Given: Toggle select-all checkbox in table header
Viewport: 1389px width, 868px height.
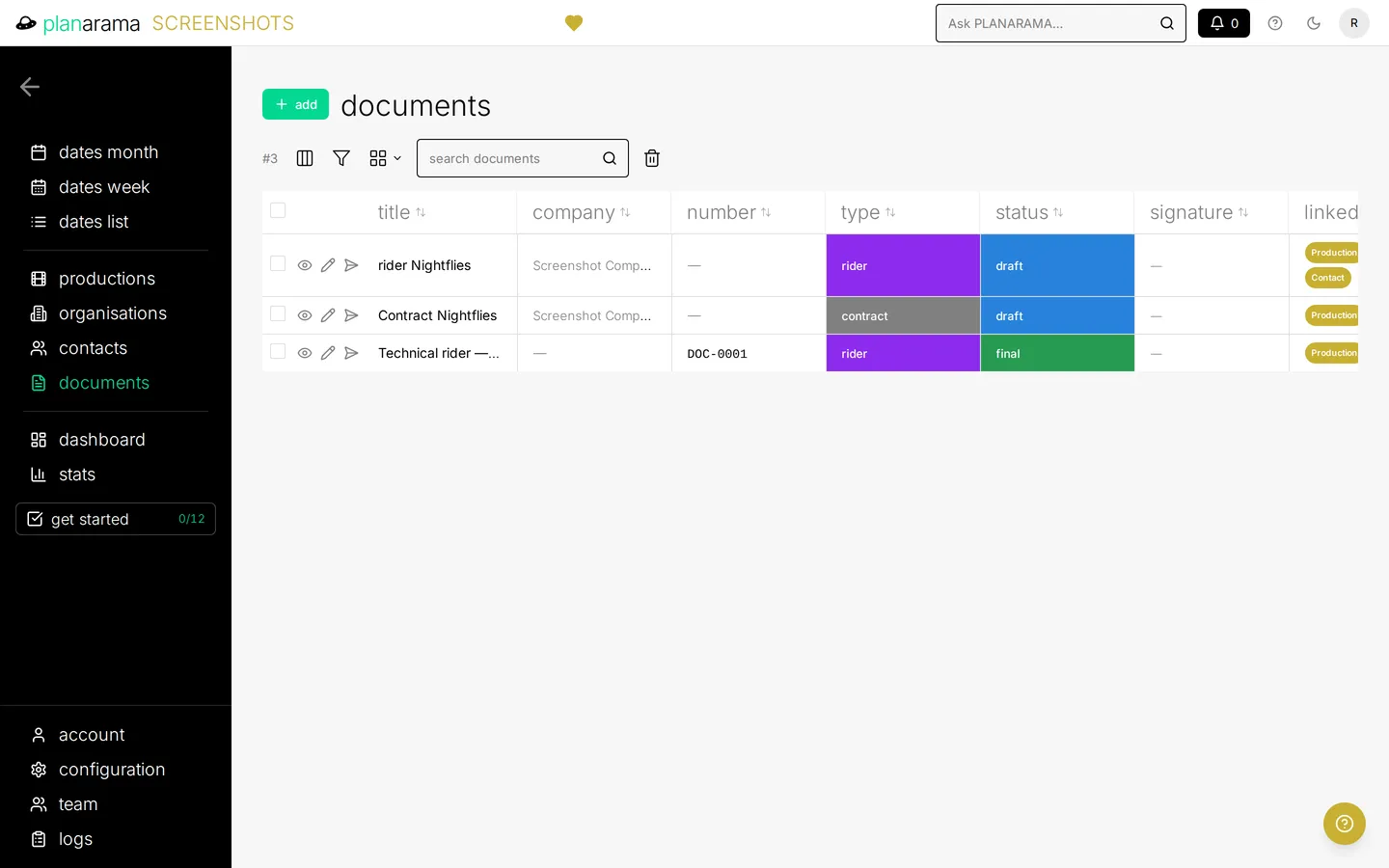Looking at the screenshot, I should coord(278,210).
